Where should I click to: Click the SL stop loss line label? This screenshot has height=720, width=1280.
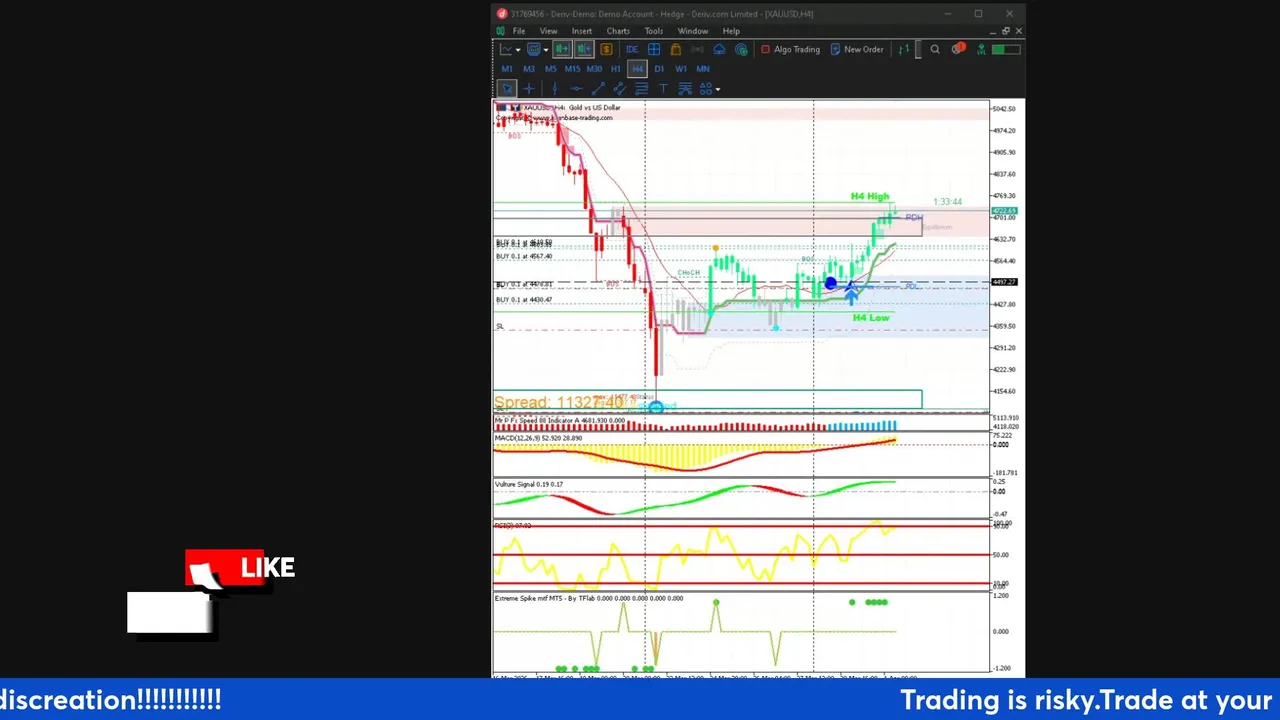pos(500,326)
